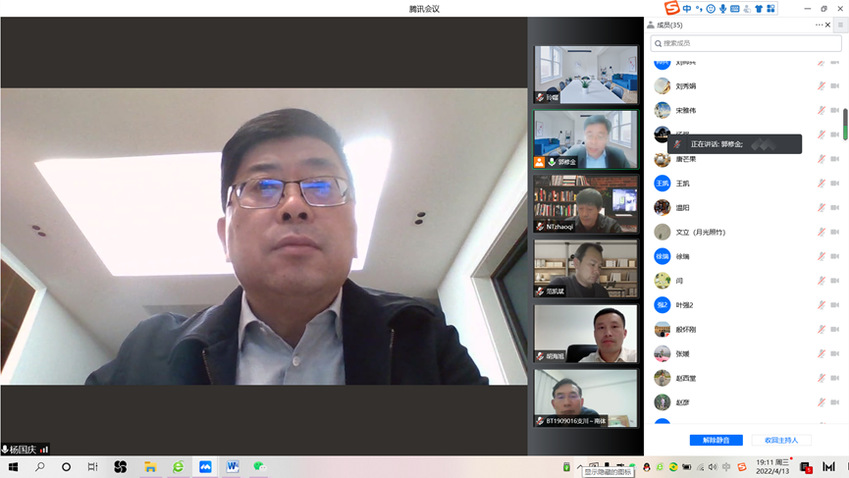
Task: Click camera icon for 刘秀娟
Action: tap(835, 86)
